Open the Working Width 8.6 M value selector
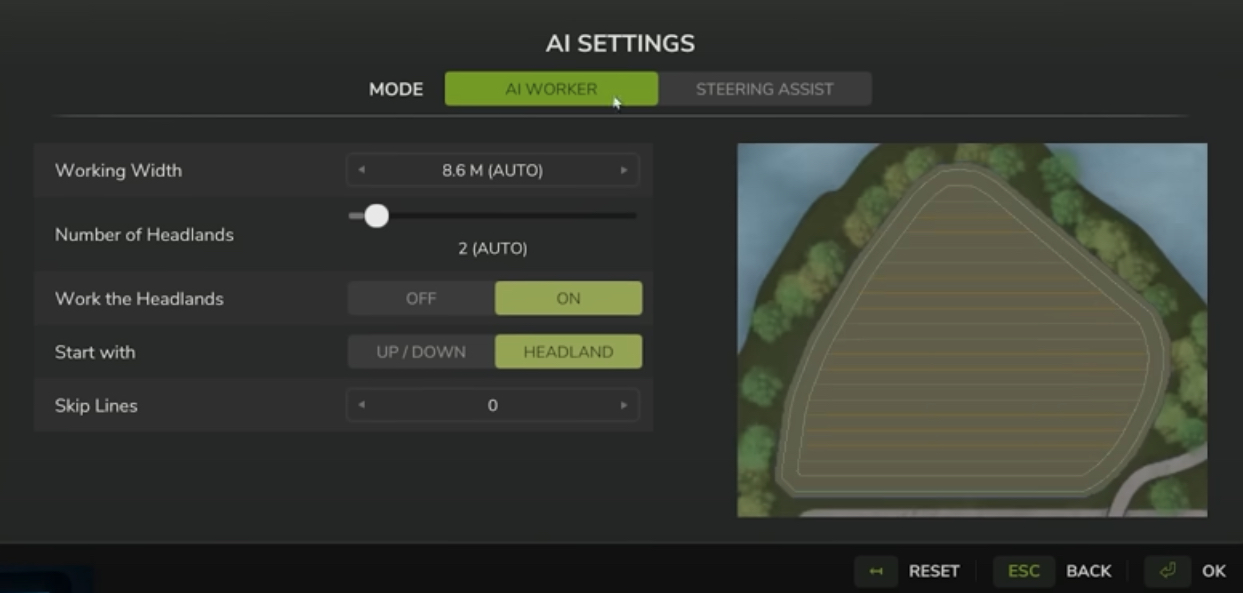This screenshot has width=1243, height=593. [x=492, y=170]
